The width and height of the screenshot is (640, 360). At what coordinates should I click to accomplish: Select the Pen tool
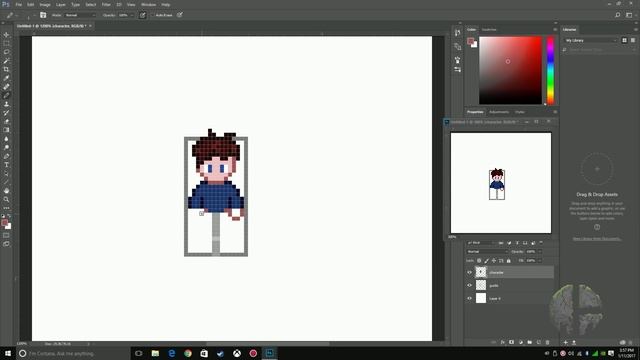click(x=6, y=156)
